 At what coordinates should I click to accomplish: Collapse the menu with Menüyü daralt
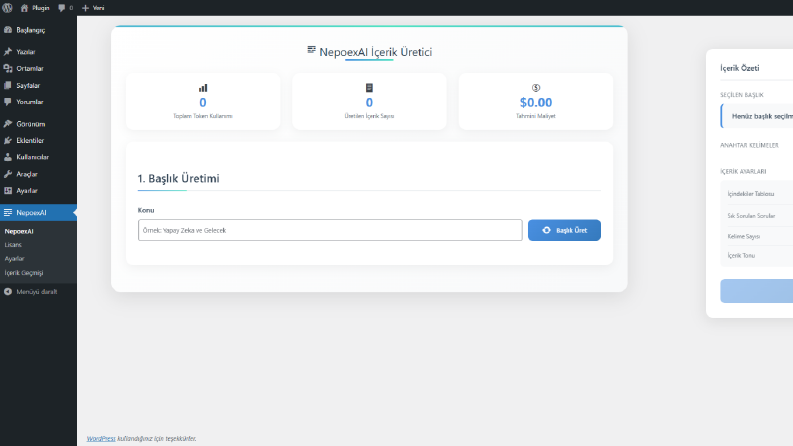[x=36, y=291]
